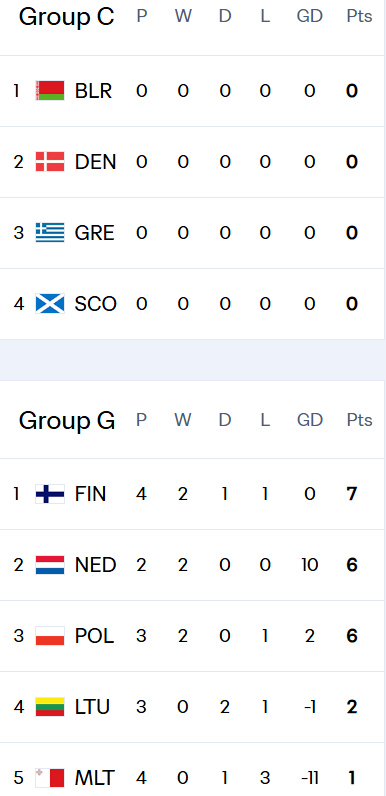This screenshot has height=796, width=386.
Task: Click the Group G heading
Action: point(67,420)
